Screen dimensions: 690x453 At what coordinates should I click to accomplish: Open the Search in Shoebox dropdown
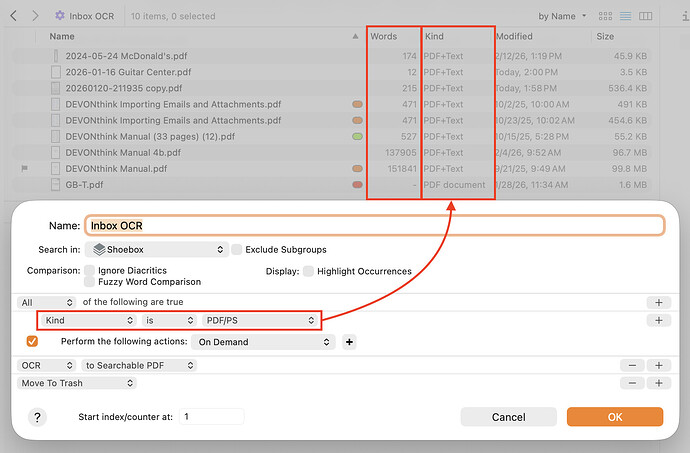pos(156,249)
